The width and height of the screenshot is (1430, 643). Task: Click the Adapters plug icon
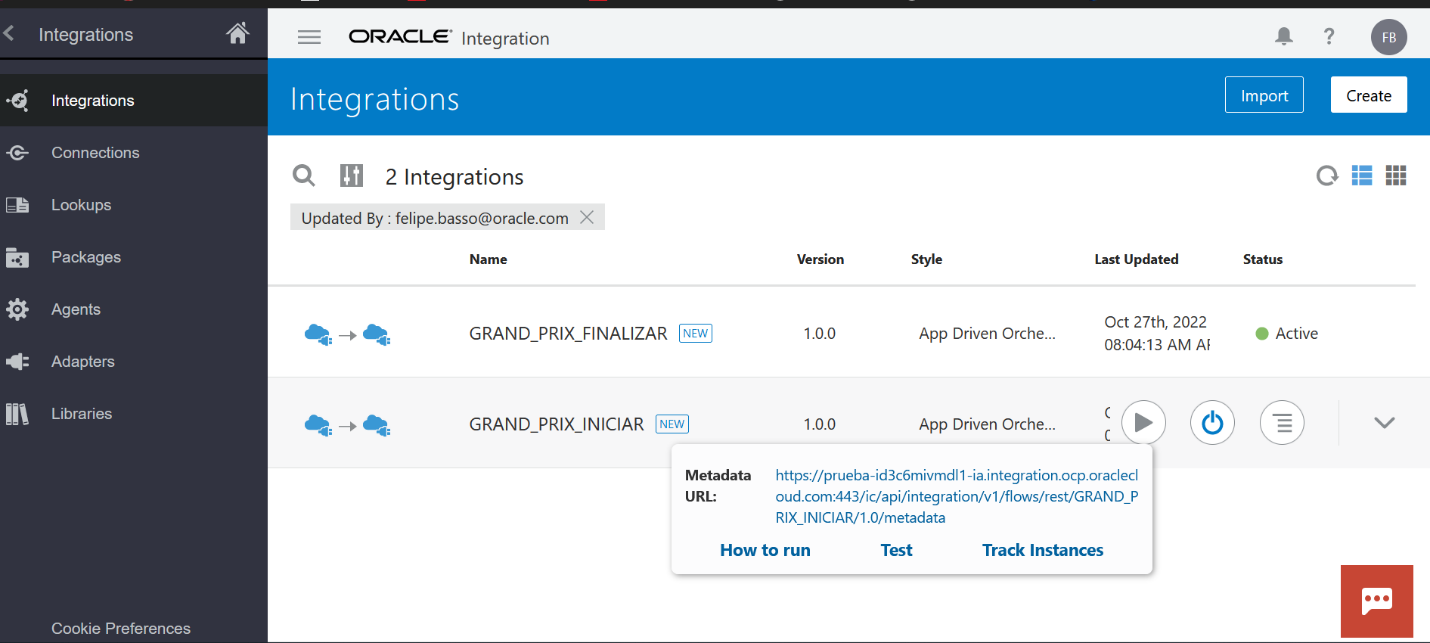17,362
